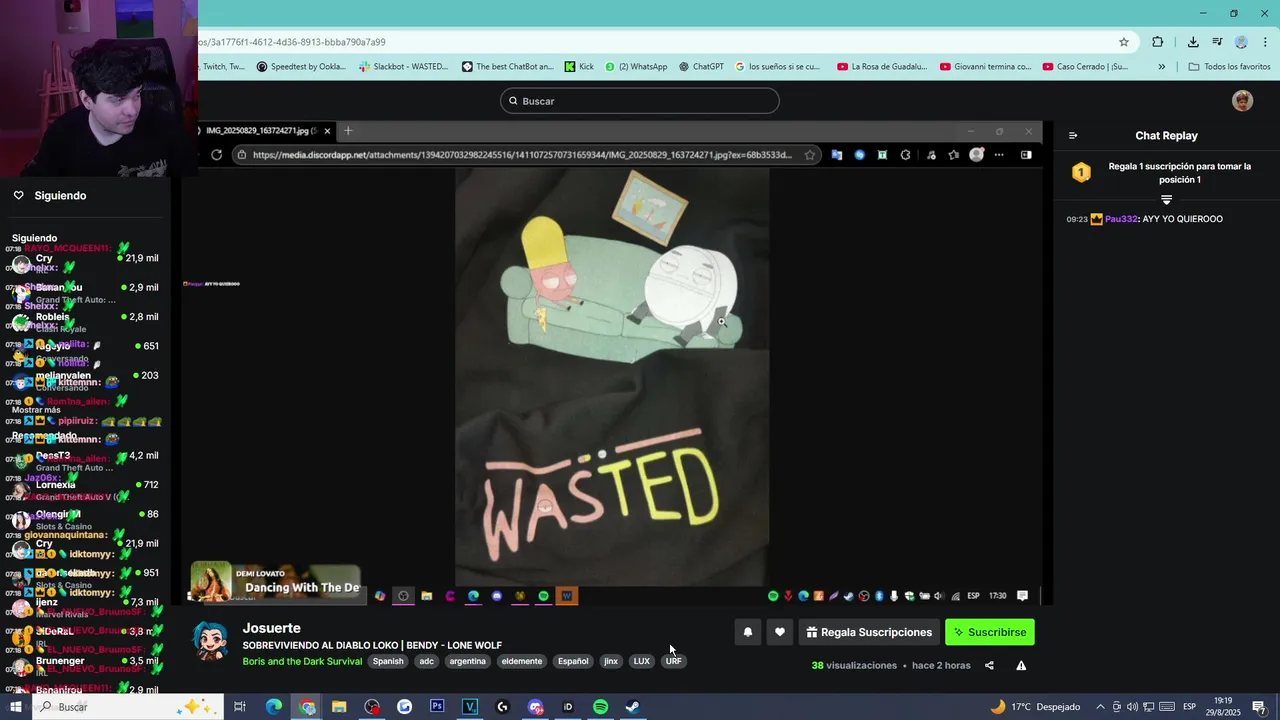Open Speedtest by Ookla bookmark
1280x720 pixels.
coord(301,67)
